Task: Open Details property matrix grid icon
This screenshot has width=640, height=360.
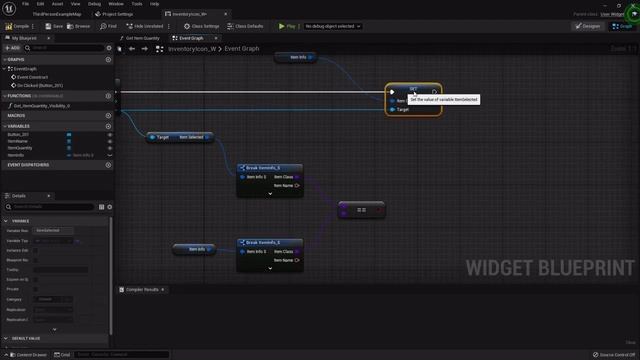Action: click(x=102, y=207)
